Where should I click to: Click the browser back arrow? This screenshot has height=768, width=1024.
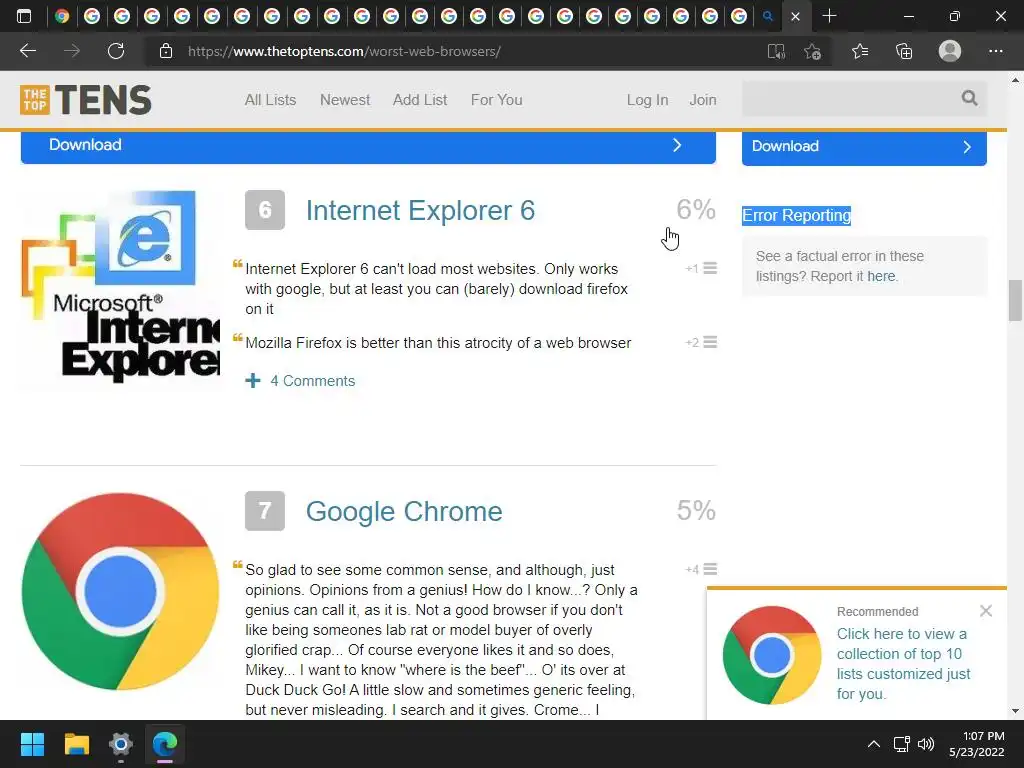tap(27, 51)
